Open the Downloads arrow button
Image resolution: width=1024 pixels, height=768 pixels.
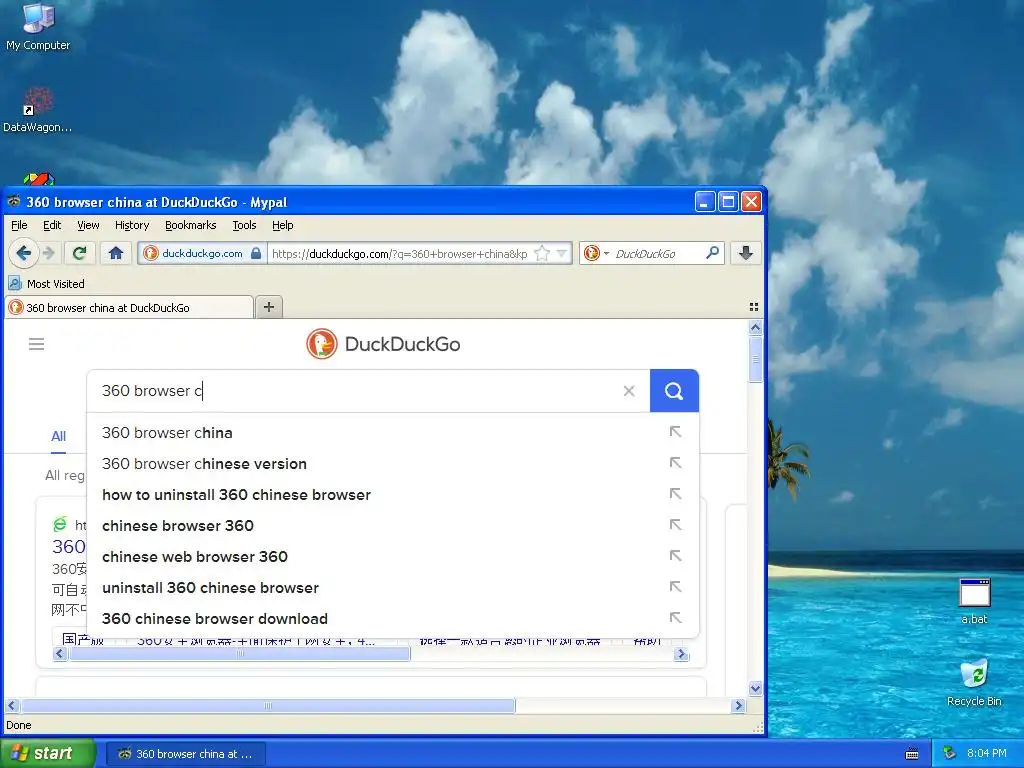pos(746,253)
